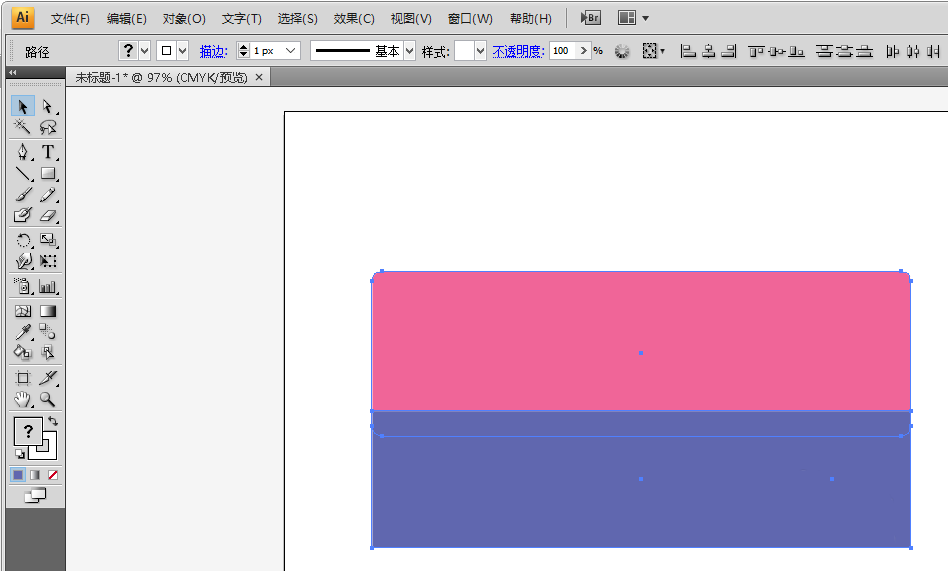Open Recolor Artwork color wheel
948x571 pixels.
pyautogui.click(x=622, y=51)
